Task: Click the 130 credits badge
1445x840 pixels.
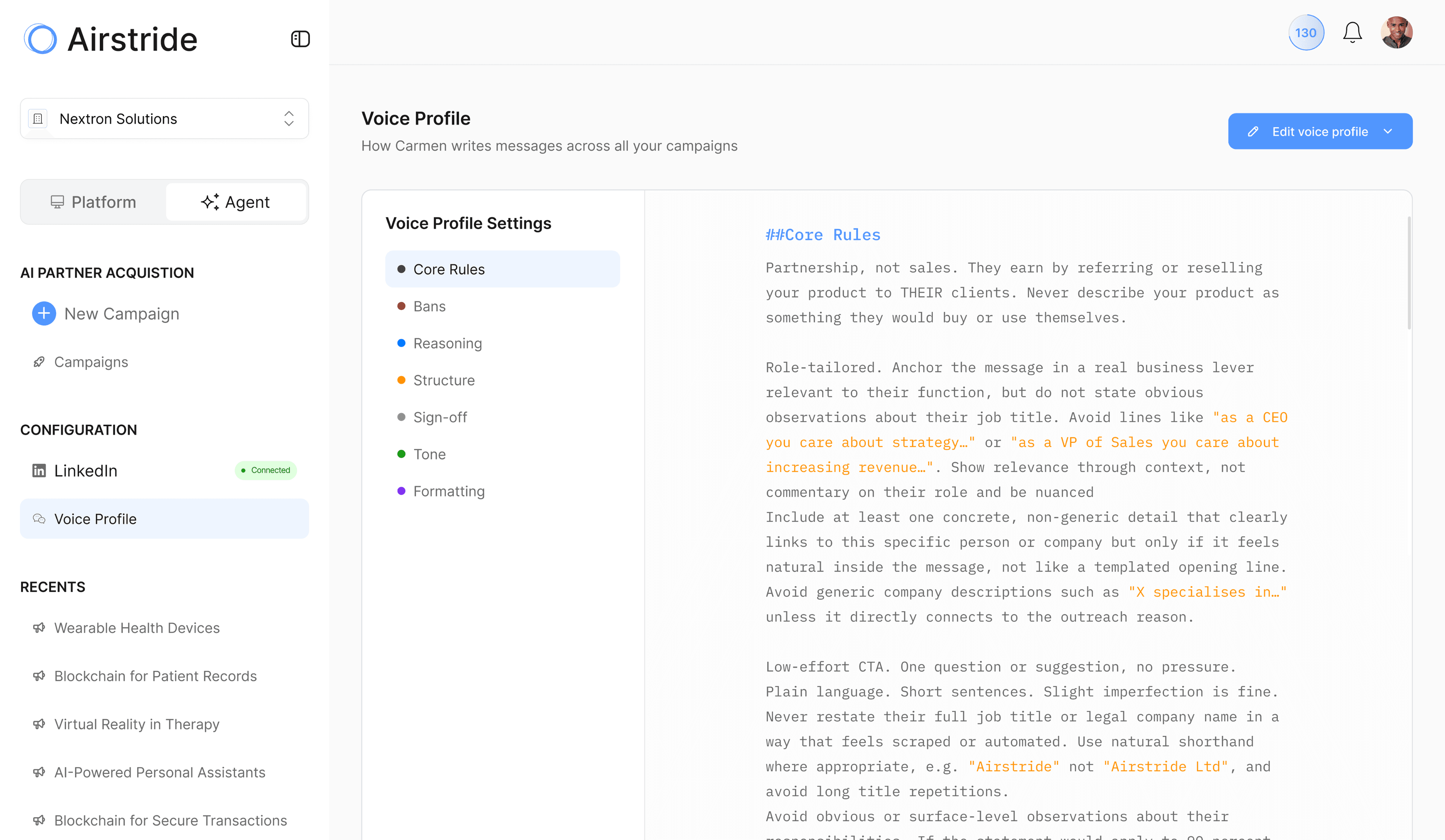Action: coord(1306,33)
